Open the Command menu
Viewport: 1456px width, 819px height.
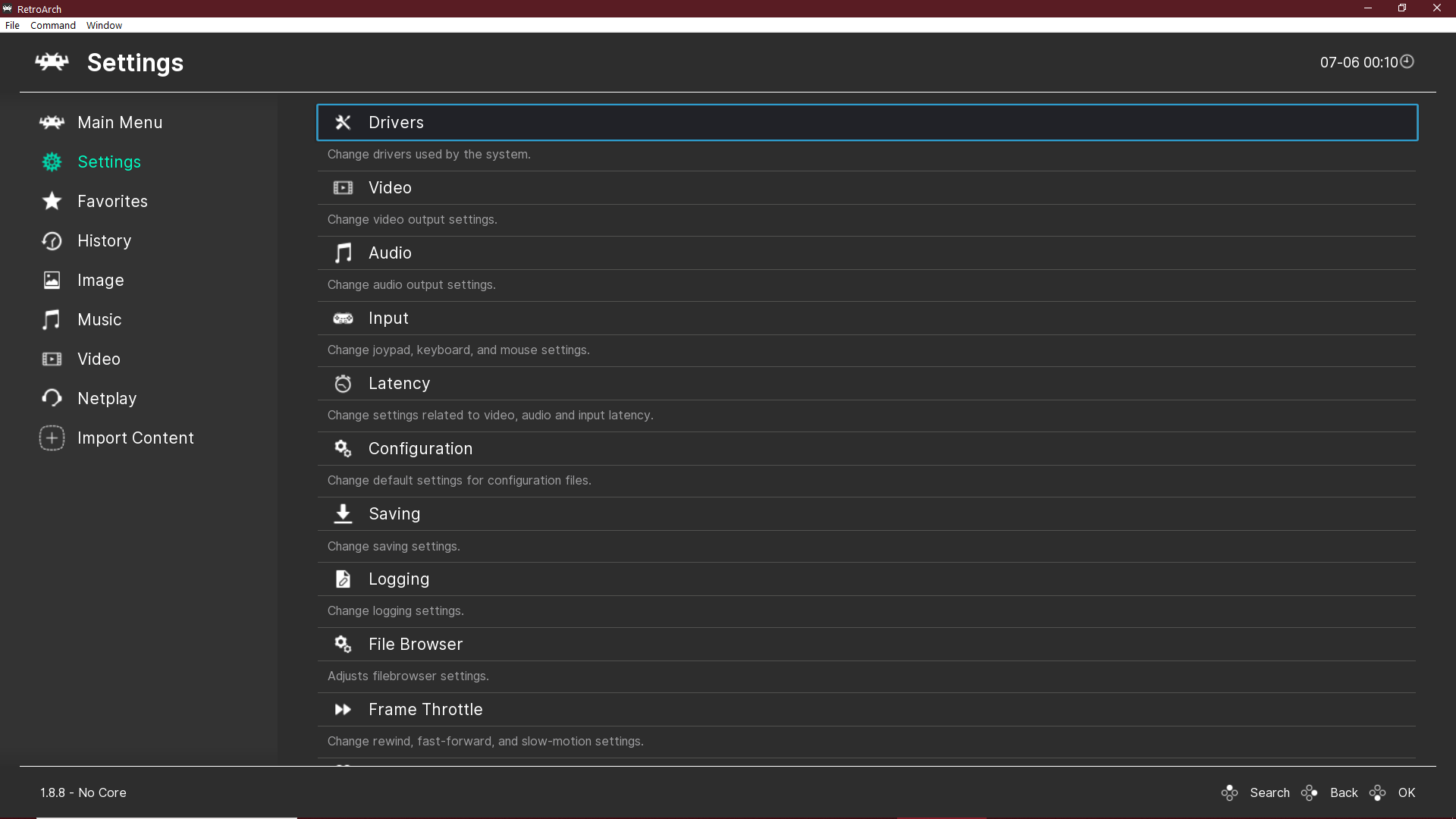coord(53,25)
